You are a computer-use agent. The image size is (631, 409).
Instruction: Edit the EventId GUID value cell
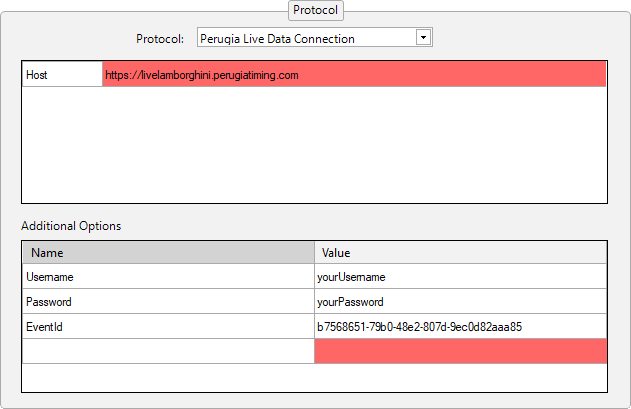pos(460,327)
